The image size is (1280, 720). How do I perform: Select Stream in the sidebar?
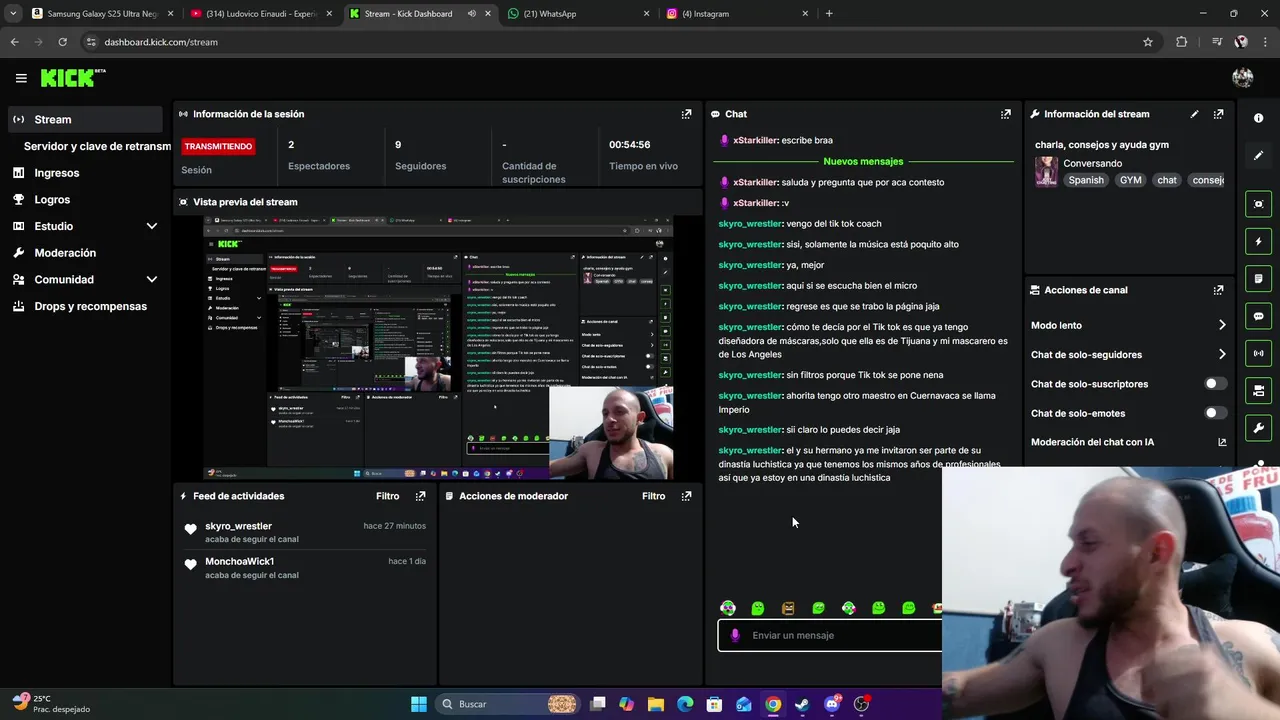pos(84,119)
